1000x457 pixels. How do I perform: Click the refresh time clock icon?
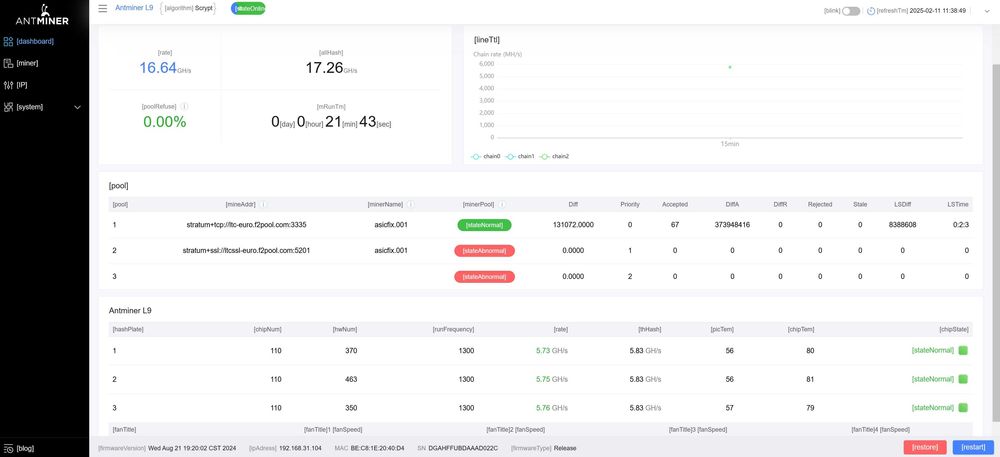click(871, 11)
